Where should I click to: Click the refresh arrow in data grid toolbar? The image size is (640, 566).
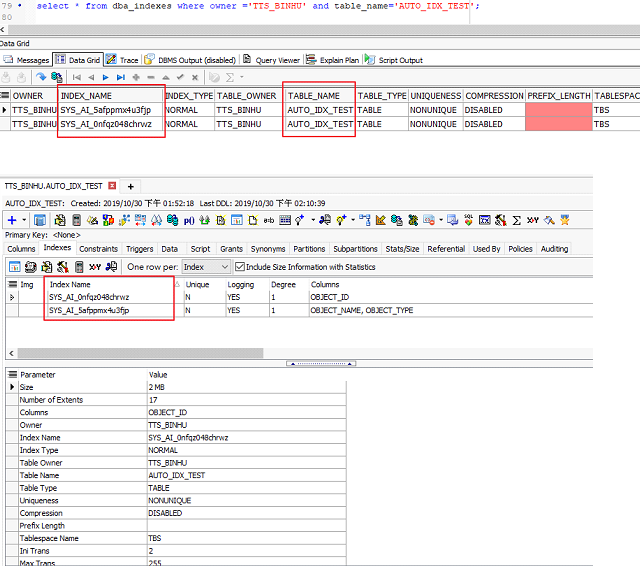point(41,77)
